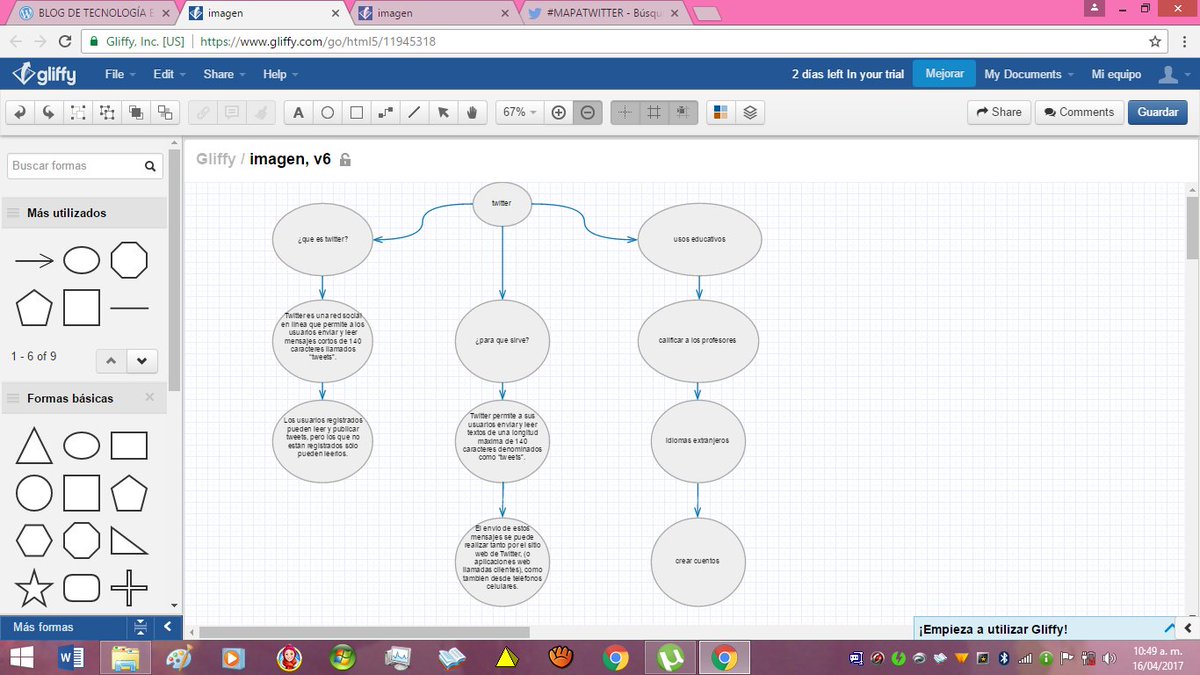Open the File menu
The width and height of the screenshot is (1200, 675).
coord(119,74)
